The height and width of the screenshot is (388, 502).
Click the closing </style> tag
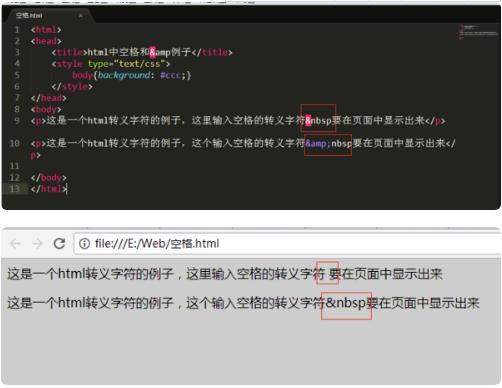72,87
